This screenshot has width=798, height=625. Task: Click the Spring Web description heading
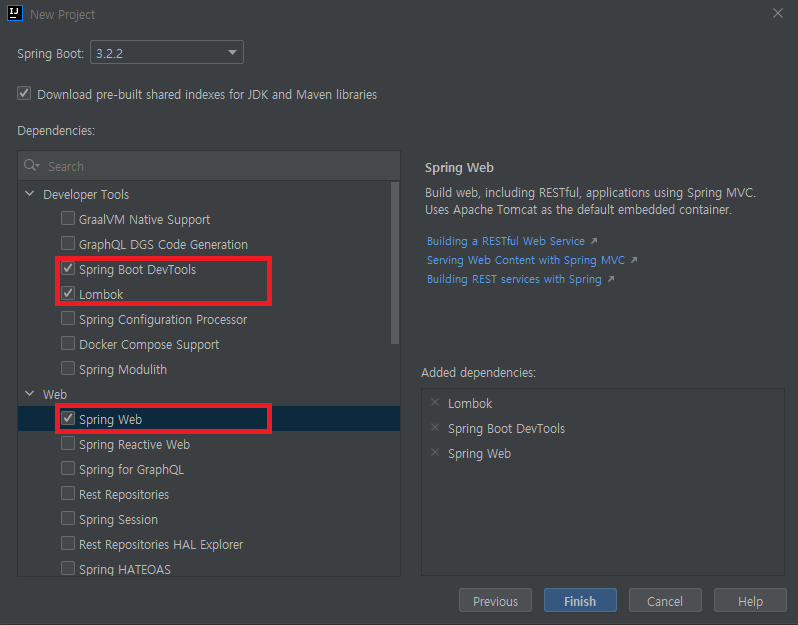click(459, 167)
